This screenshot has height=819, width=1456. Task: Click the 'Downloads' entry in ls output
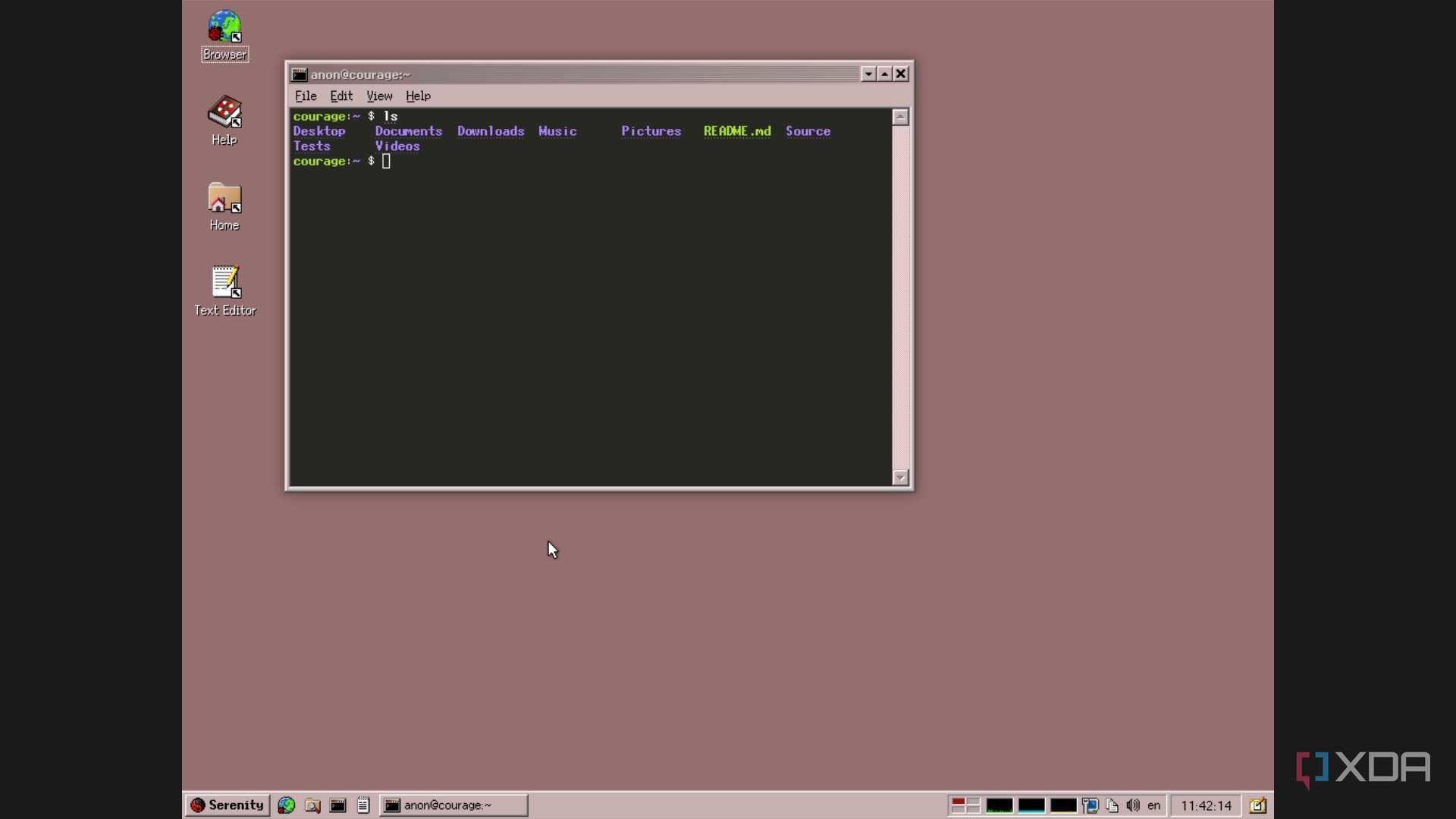(491, 131)
